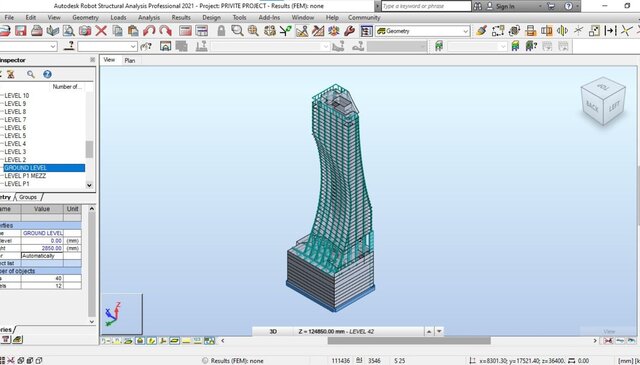Click the Redo red arrow icon
The width and height of the screenshot is (640, 365).
click(x=165, y=31)
